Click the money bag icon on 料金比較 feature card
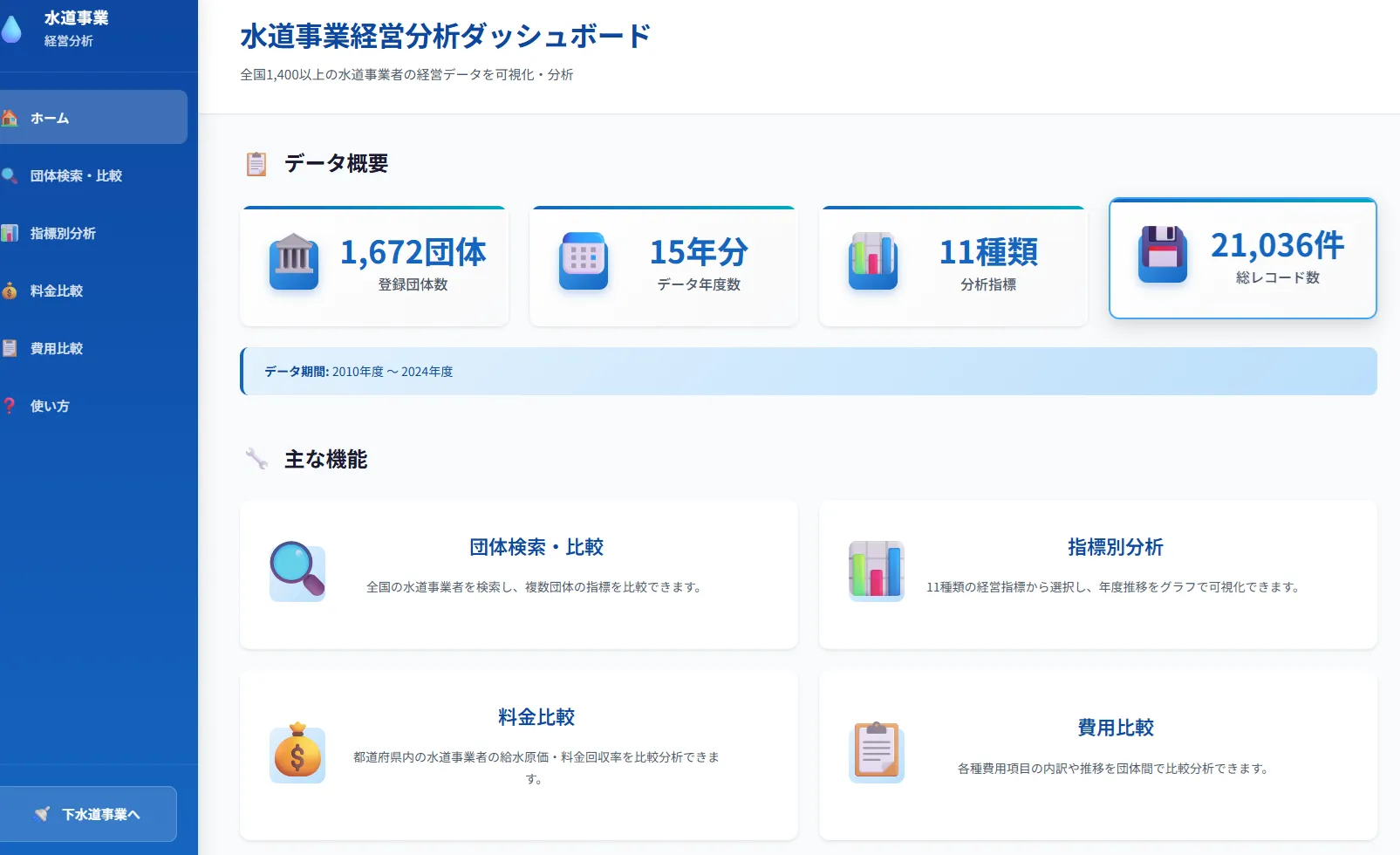This screenshot has width=1400, height=855. (x=297, y=753)
